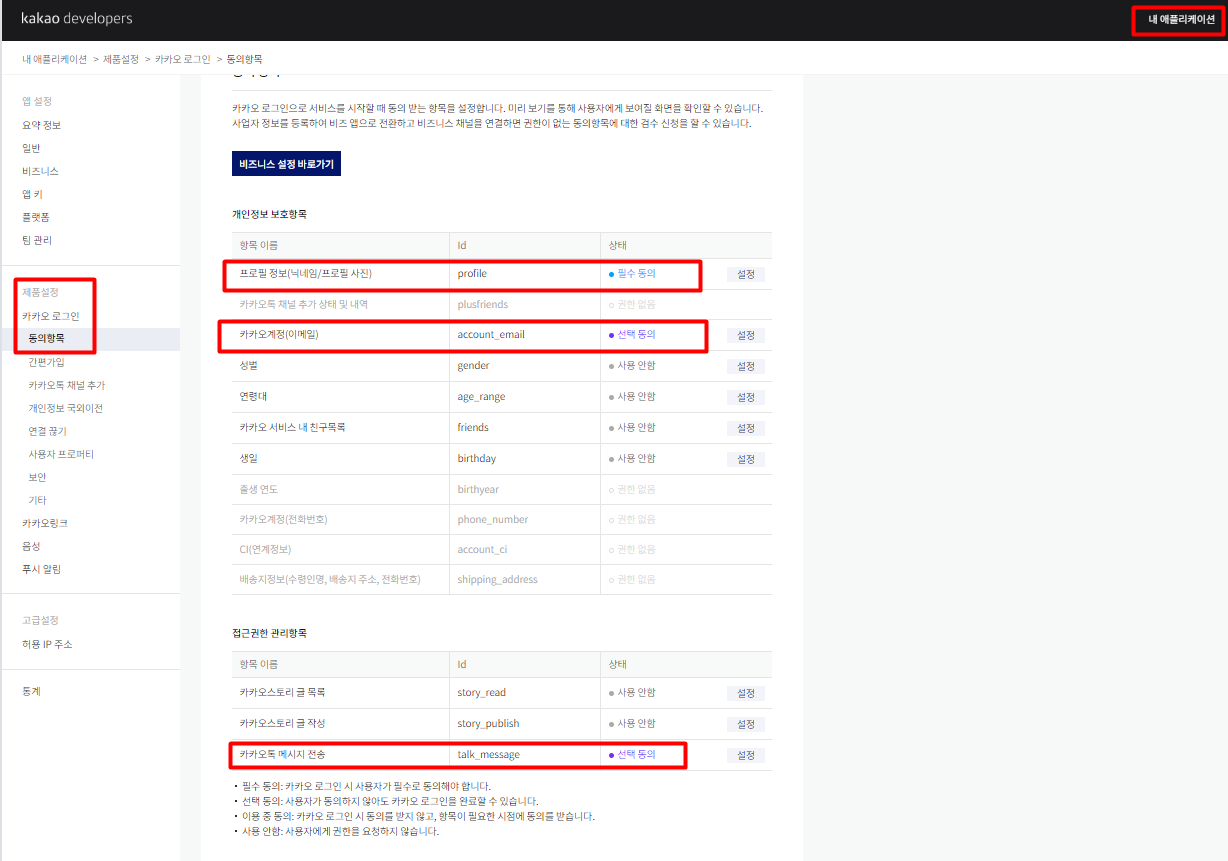Select 사용자 프로퍼티 in the sidebar
The image size is (1228, 861).
click(61, 454)
